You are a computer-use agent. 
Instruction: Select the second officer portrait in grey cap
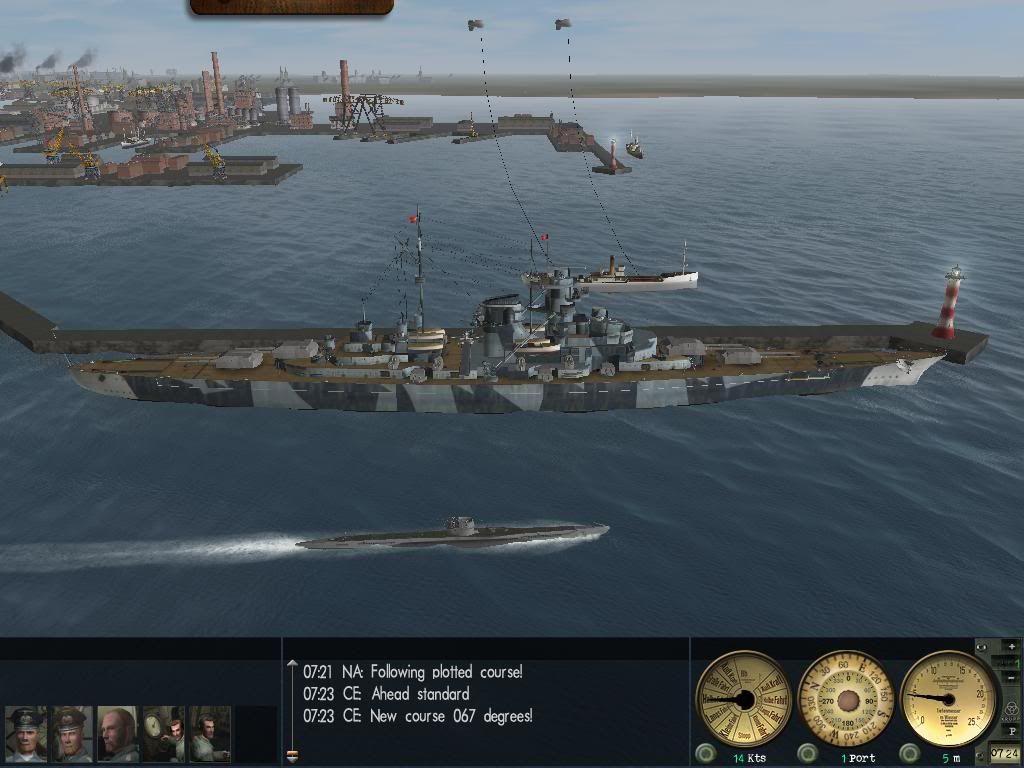pos(72,733)
